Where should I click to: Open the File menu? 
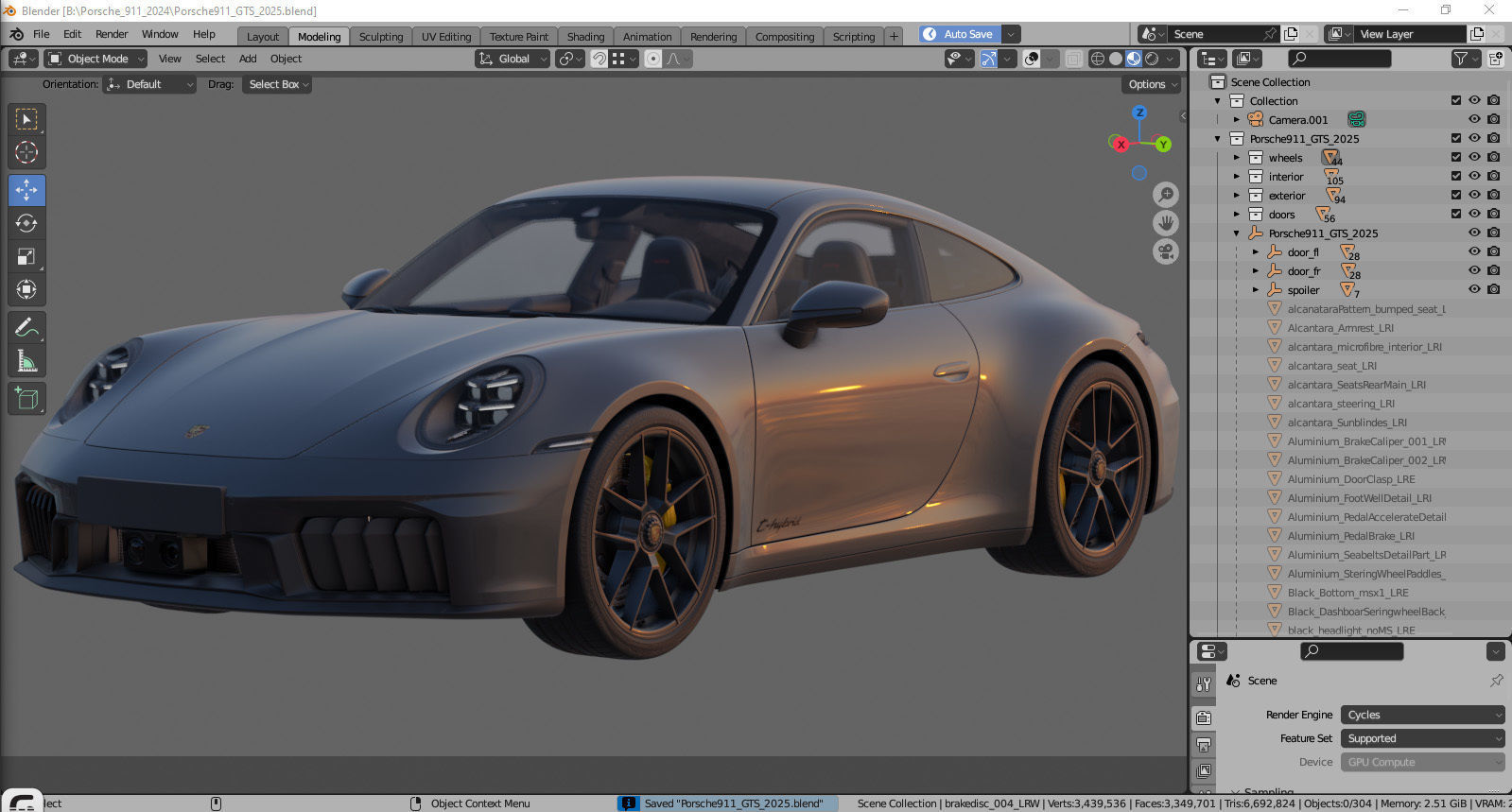[42, 34]
